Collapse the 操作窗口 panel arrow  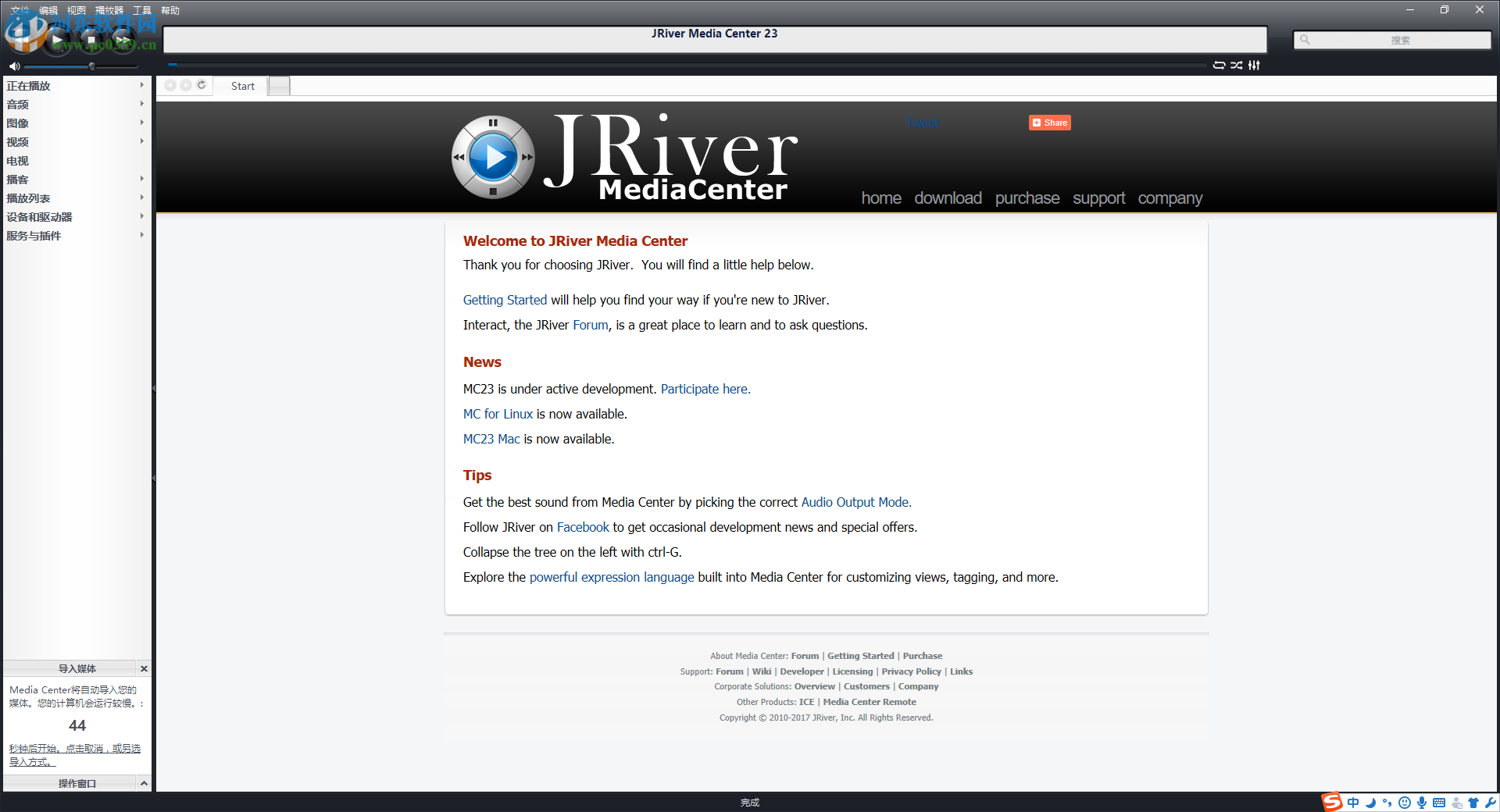coord(144,783)
